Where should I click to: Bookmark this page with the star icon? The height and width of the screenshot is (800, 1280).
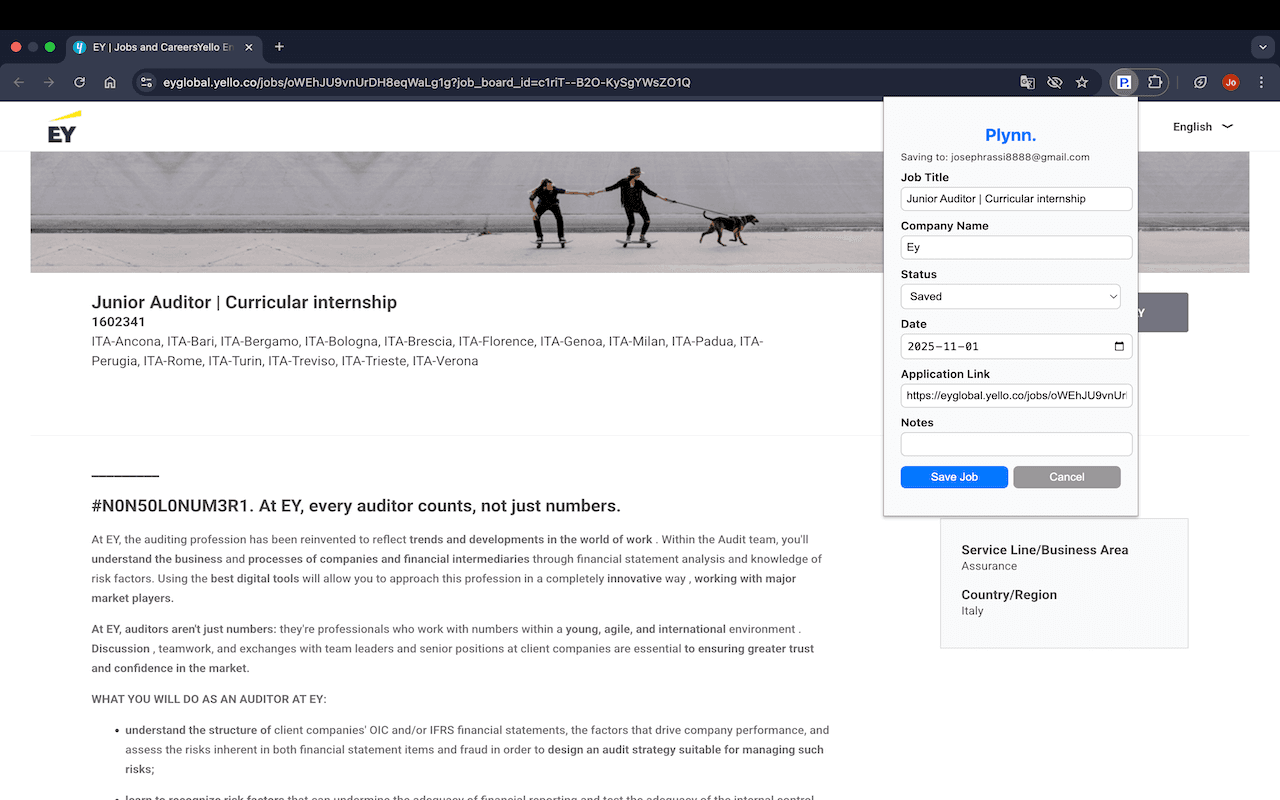pos(1081,82)
